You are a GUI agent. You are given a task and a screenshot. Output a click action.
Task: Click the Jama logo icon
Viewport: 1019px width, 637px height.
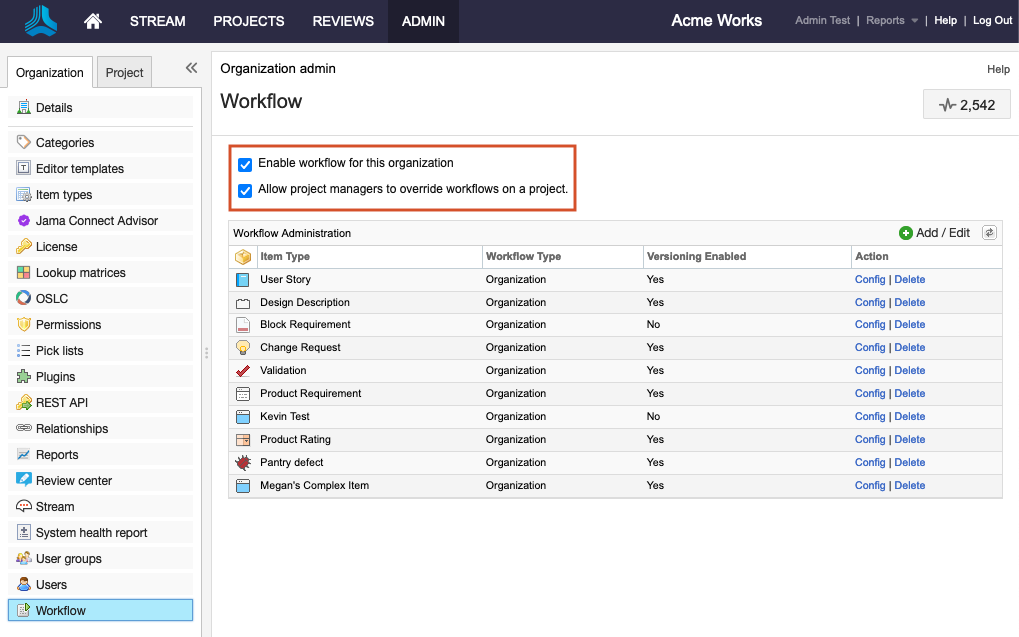click(x=42, y=21)
